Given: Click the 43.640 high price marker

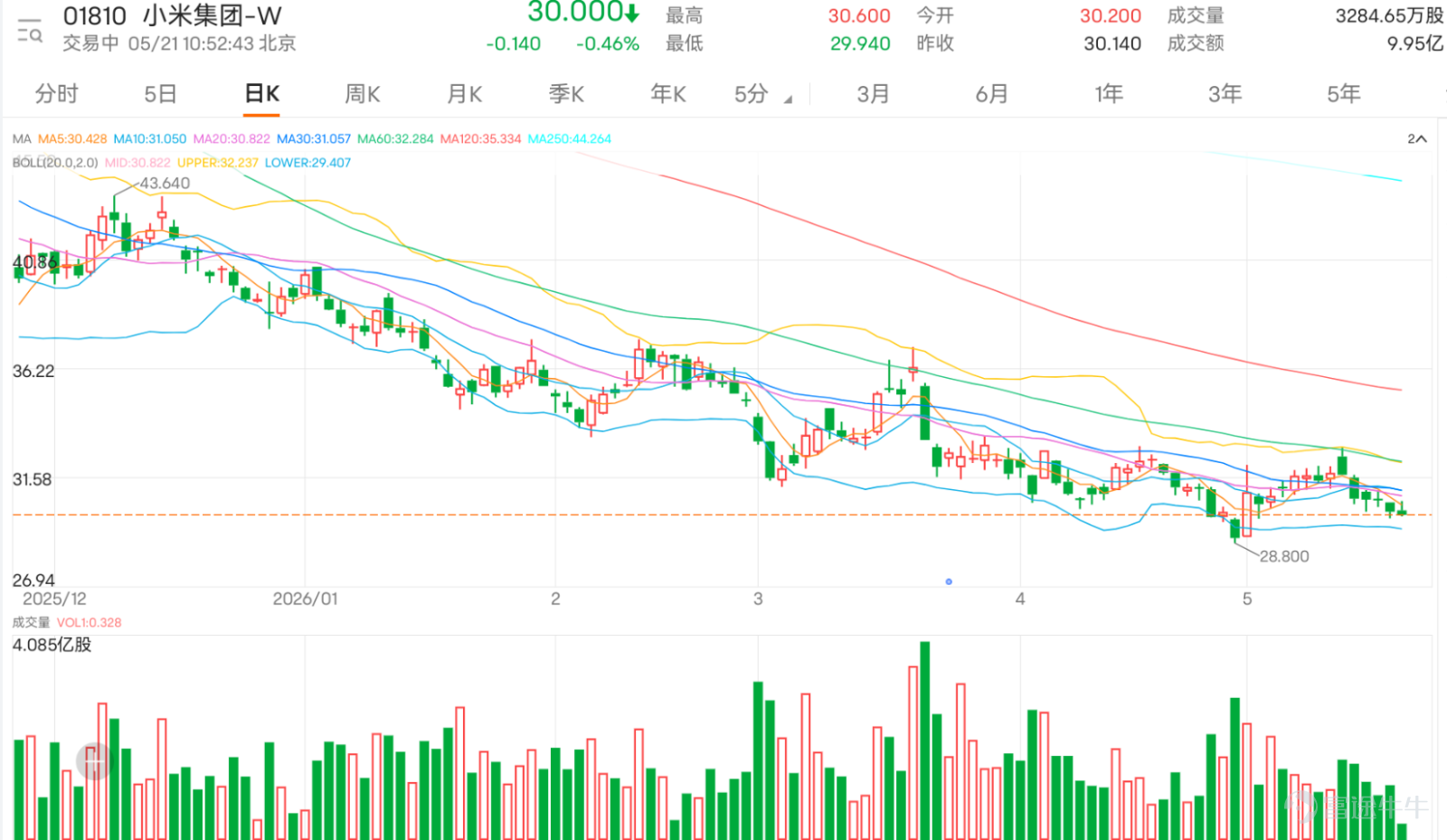Looking at the screenshot, I should [164, 184].
